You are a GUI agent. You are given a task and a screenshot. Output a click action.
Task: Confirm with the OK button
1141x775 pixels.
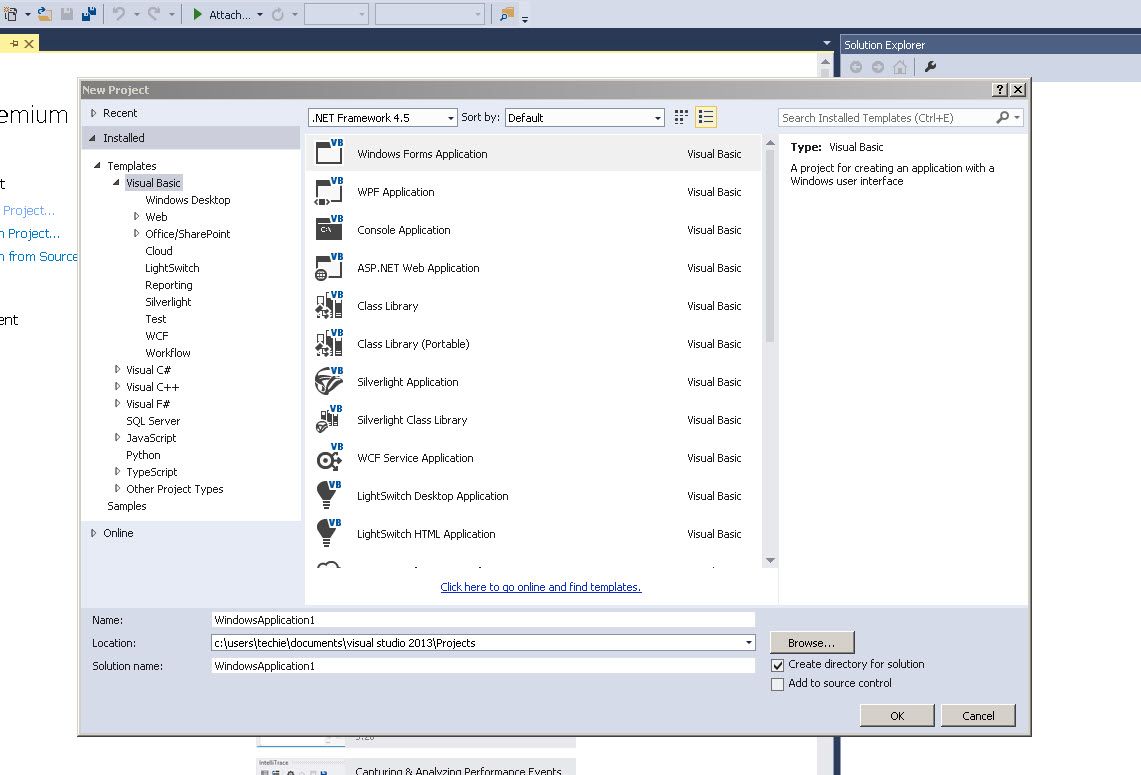point(896,715)
